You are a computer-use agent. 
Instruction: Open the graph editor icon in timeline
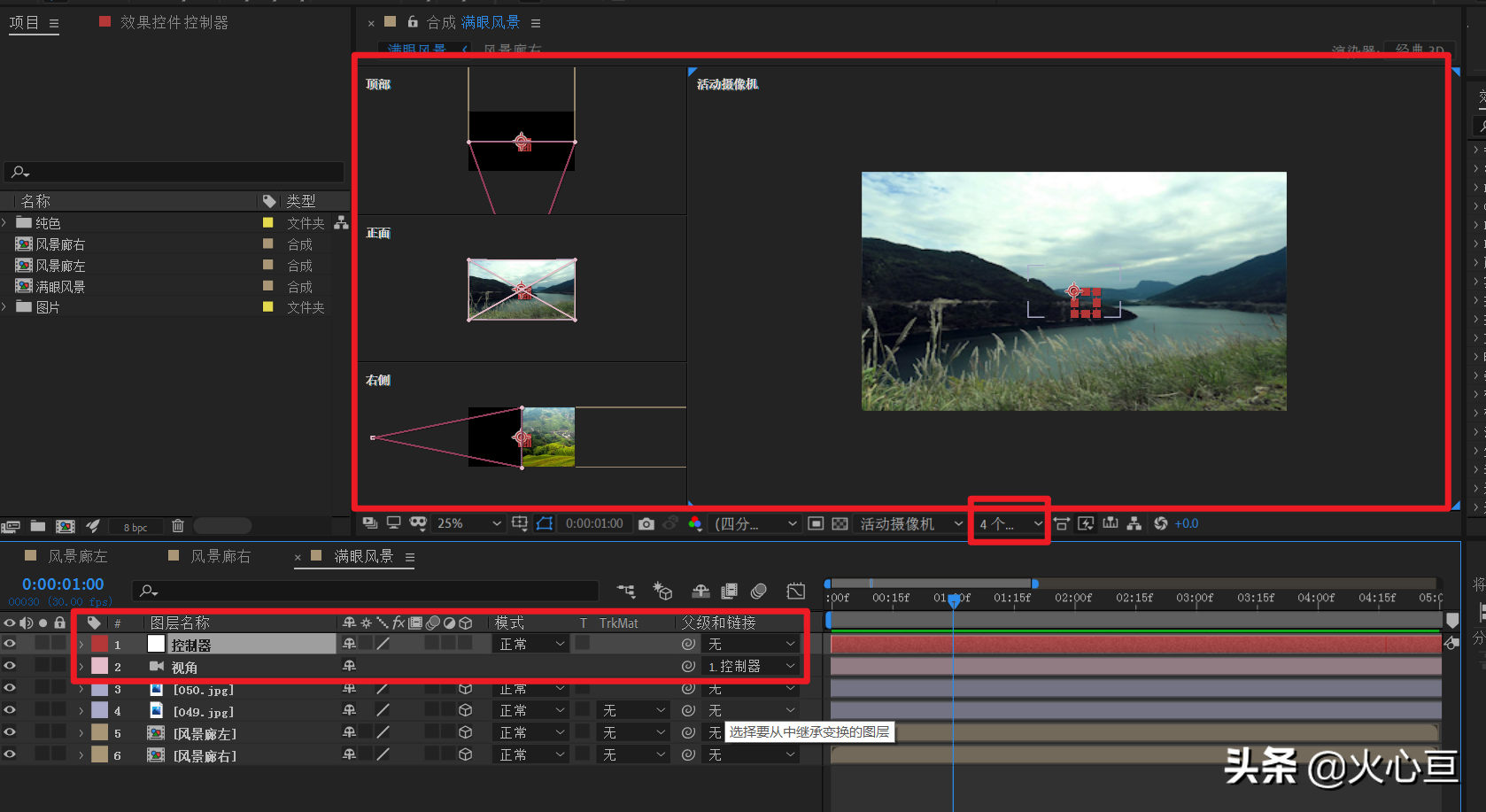click(796, 591)
